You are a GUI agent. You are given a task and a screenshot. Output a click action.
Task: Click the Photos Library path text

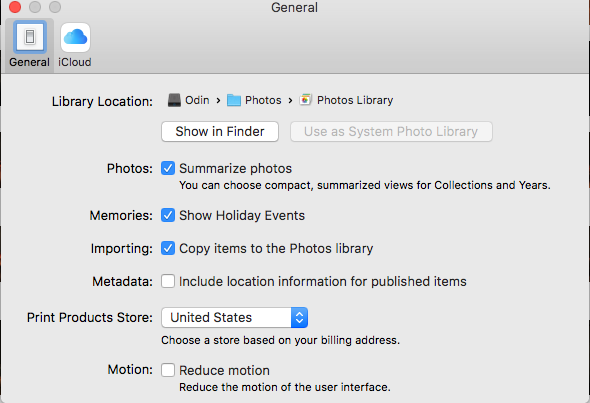(x=355, y=100)
